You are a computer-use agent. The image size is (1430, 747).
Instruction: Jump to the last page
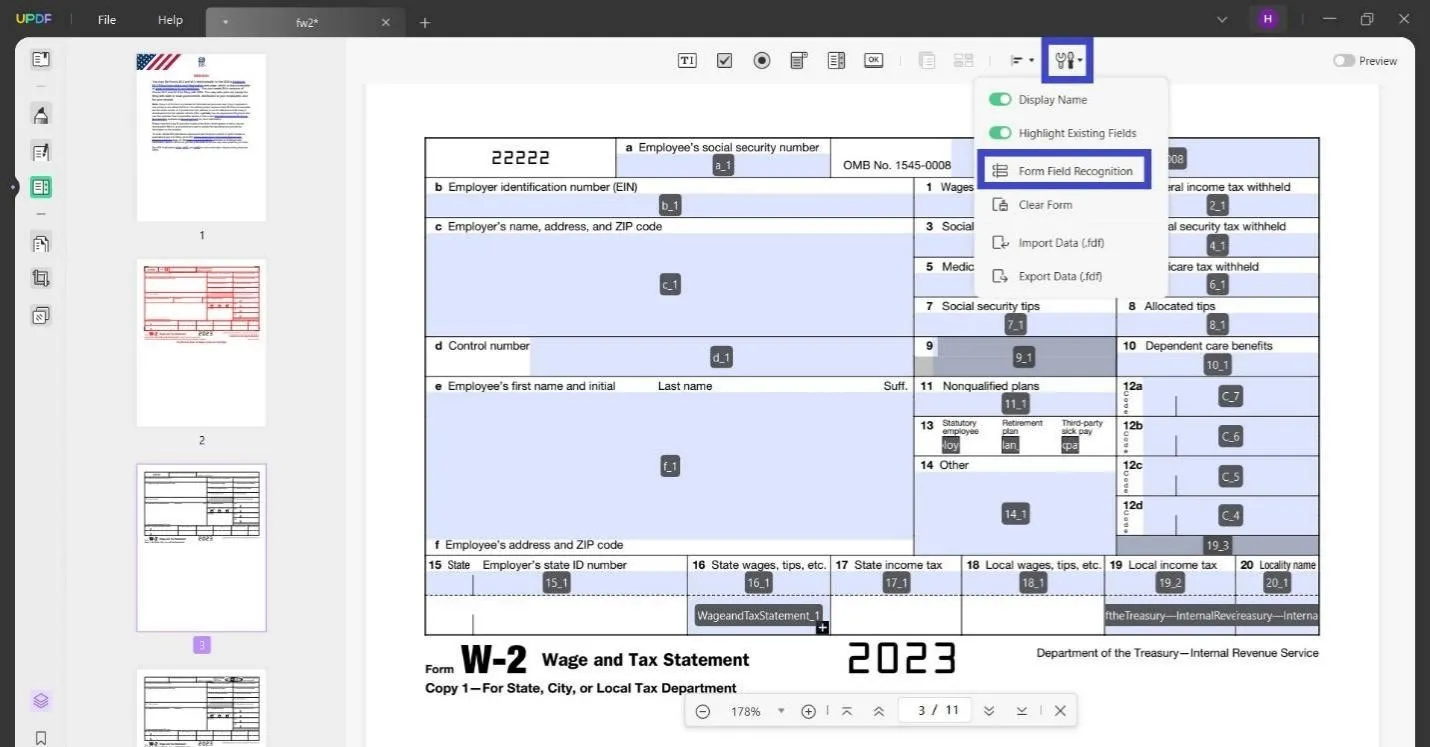tap(1022, 711)
